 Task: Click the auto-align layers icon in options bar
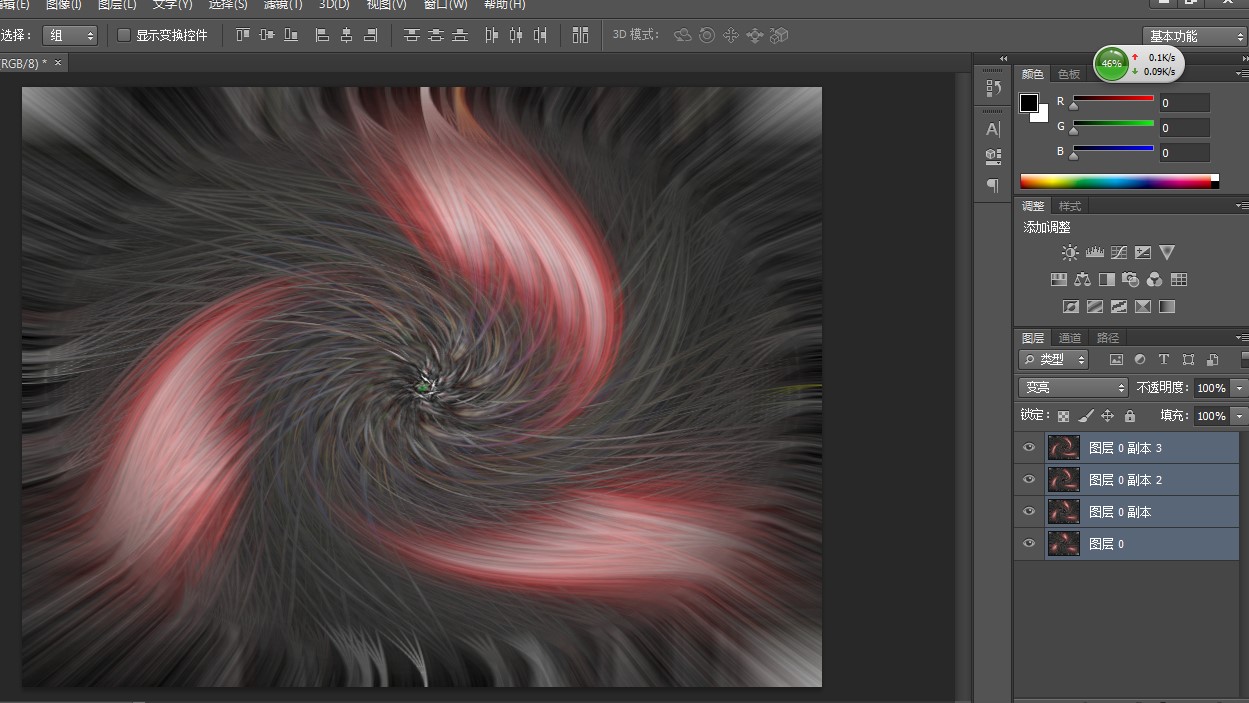(580, 35)
